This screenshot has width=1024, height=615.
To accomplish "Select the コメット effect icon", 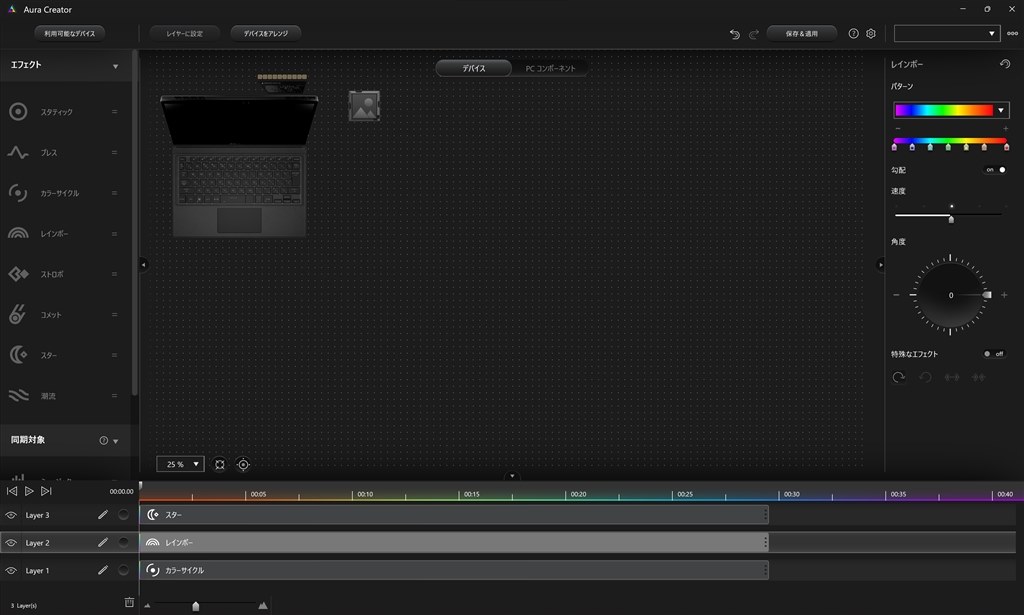I will [x=18, y=314].
